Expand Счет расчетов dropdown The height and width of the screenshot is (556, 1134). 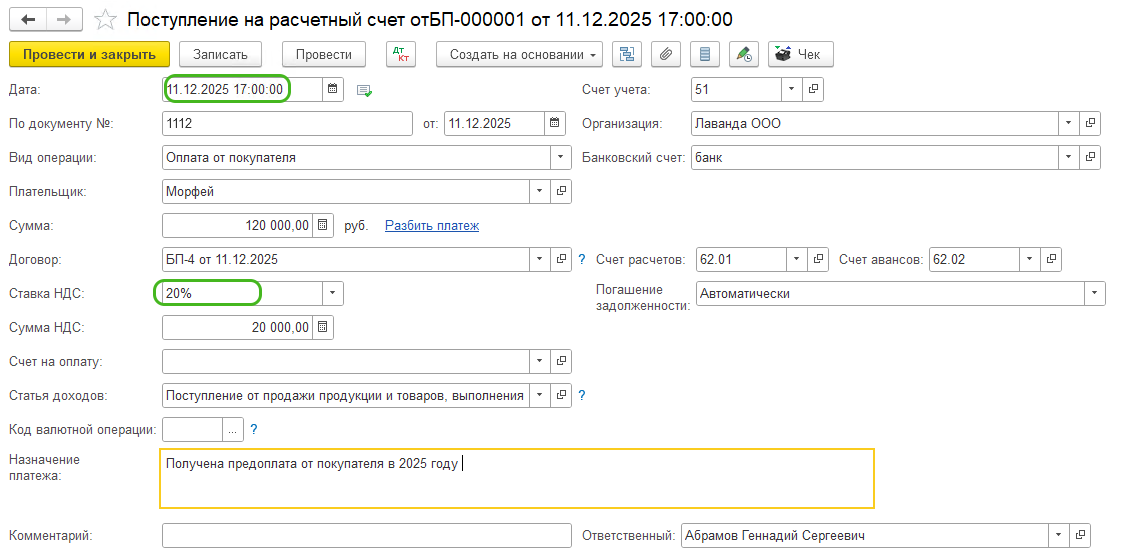796,259
